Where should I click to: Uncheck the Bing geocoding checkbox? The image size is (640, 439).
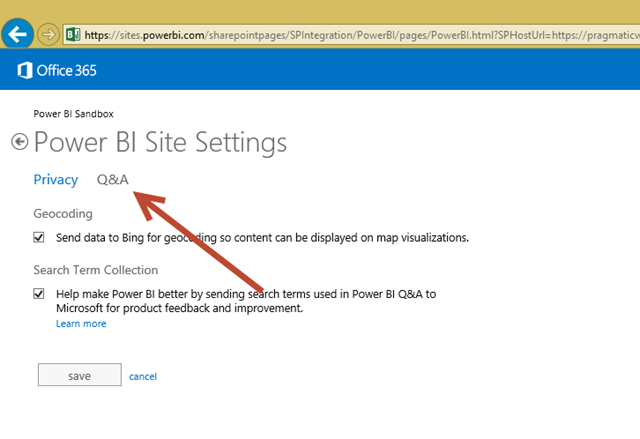[39, 238]
